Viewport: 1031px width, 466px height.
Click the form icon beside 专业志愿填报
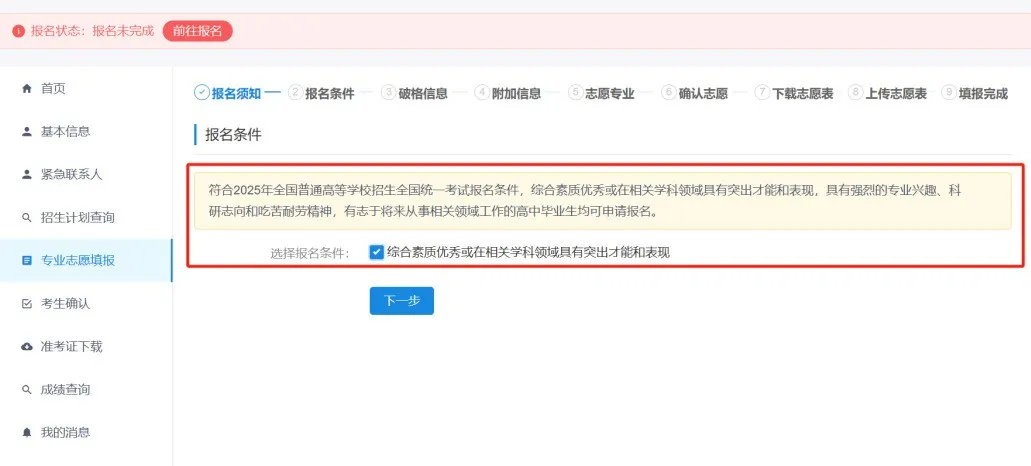coord(27,260)
